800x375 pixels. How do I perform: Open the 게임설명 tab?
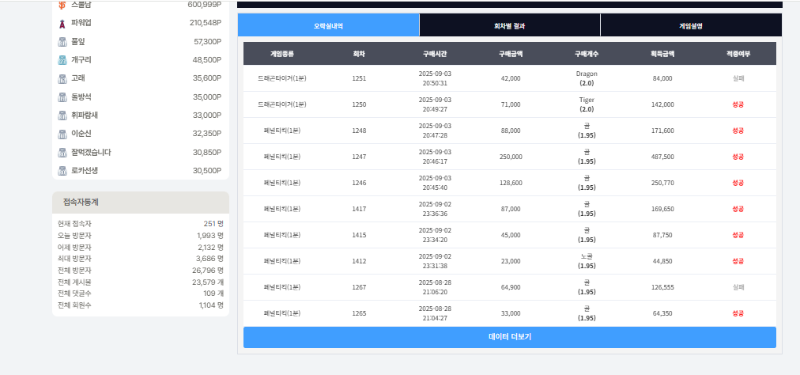pyautogui.click(x=691, y=26)
